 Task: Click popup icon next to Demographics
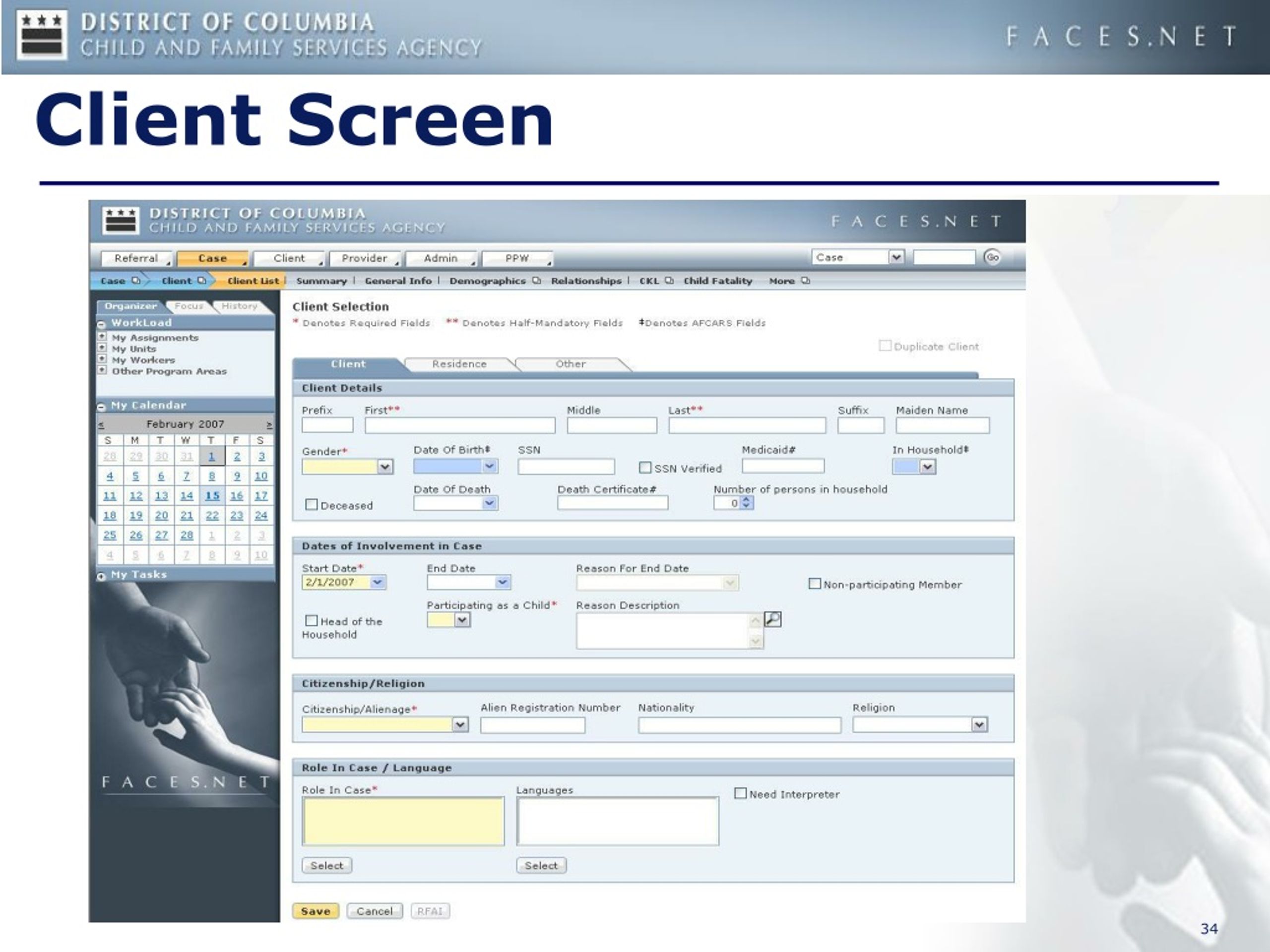[536, 281]
